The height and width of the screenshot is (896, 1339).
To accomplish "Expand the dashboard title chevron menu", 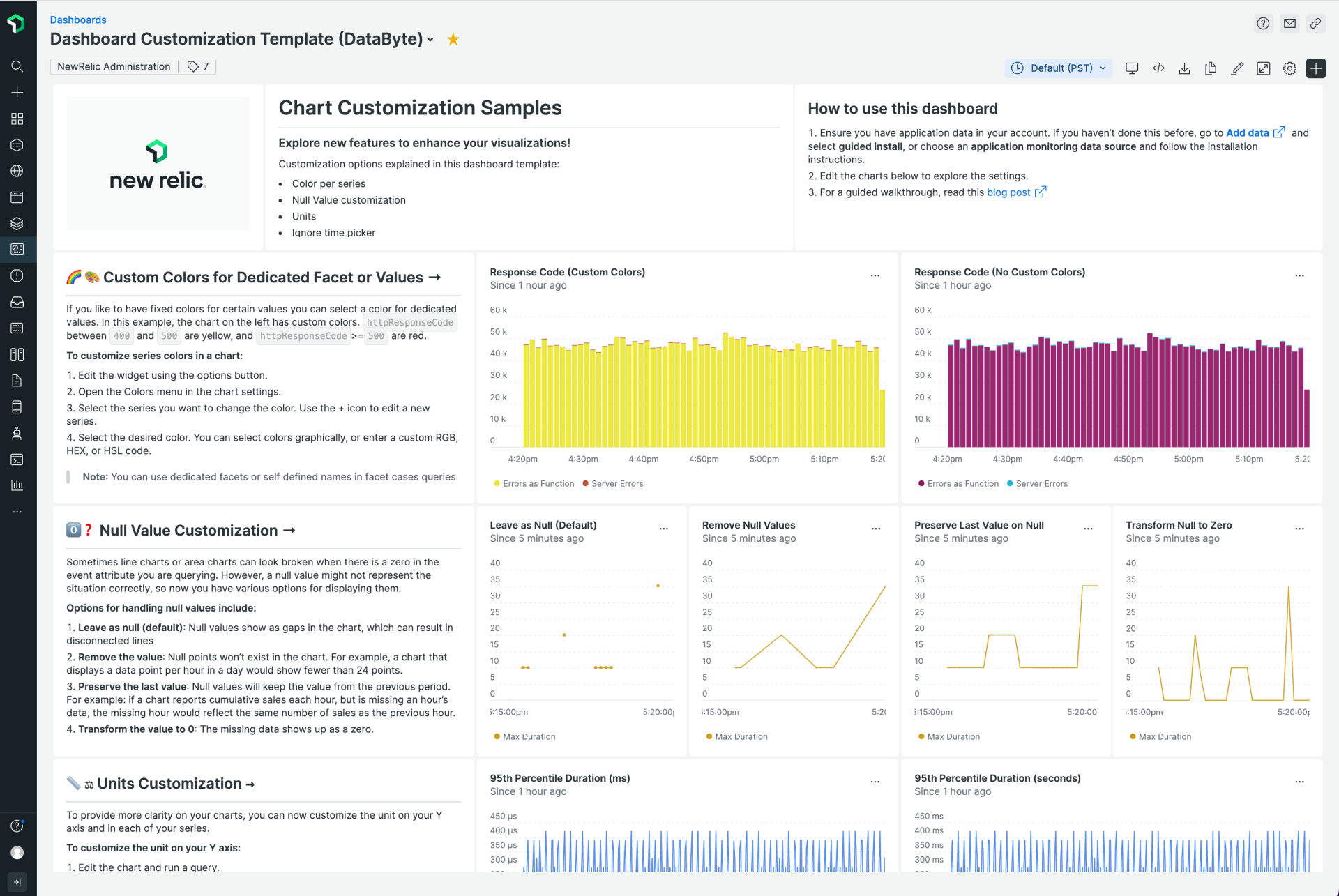I will (430, 40).
